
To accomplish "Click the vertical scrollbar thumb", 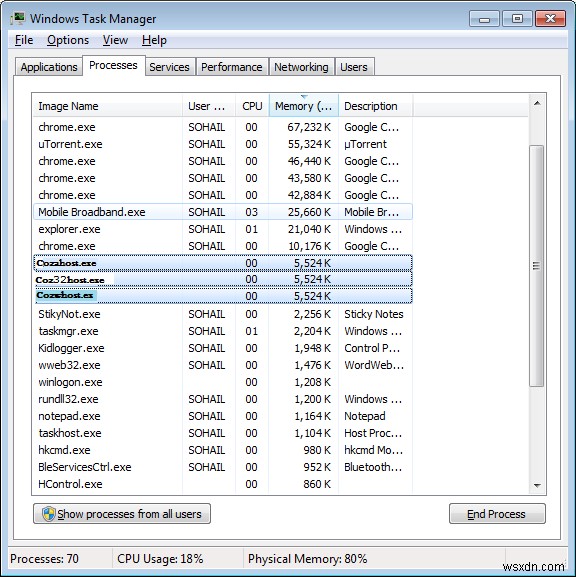I will tap(537, 266).
